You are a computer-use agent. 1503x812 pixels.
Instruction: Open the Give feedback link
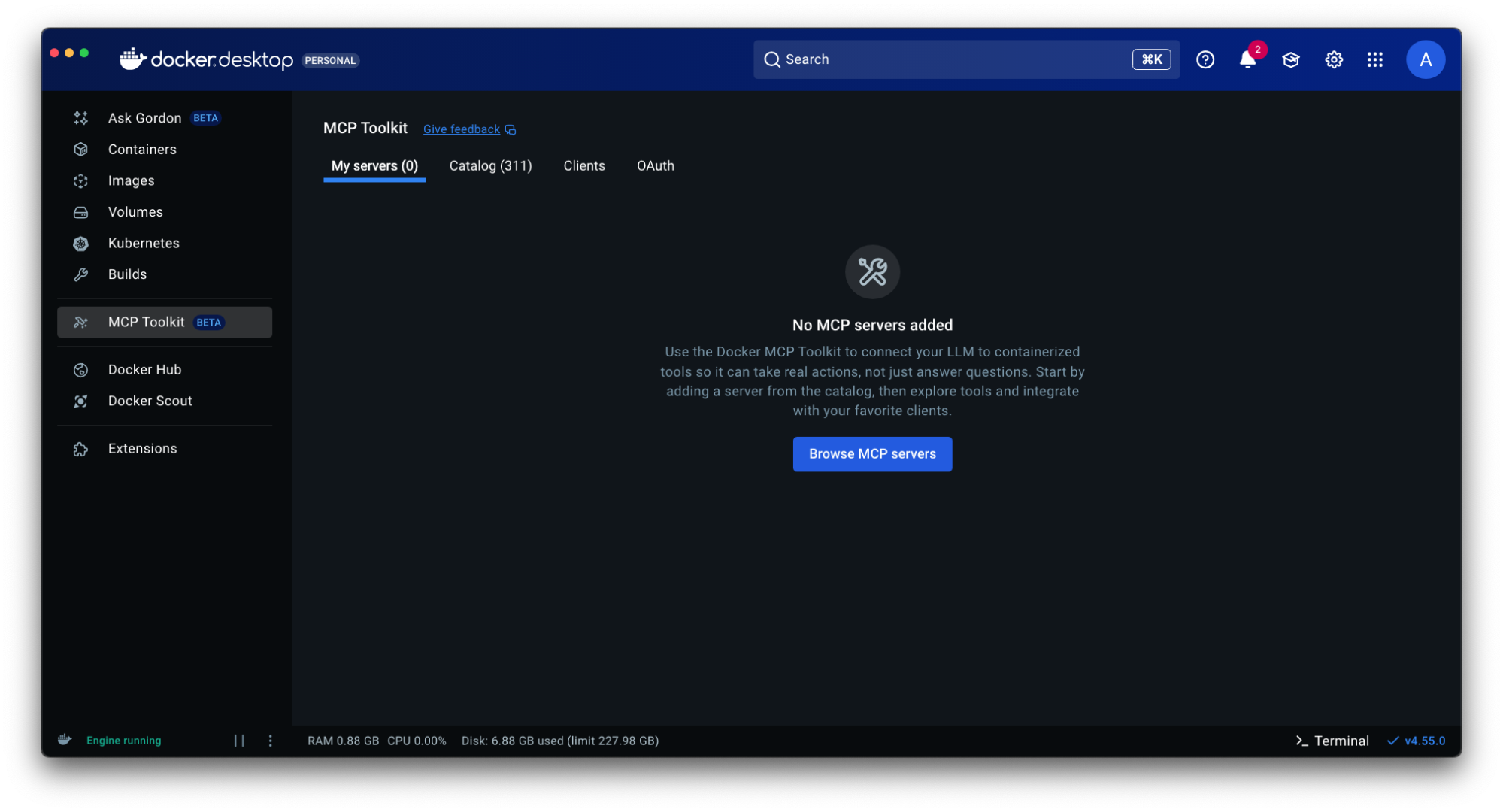[x=461, y=129]
